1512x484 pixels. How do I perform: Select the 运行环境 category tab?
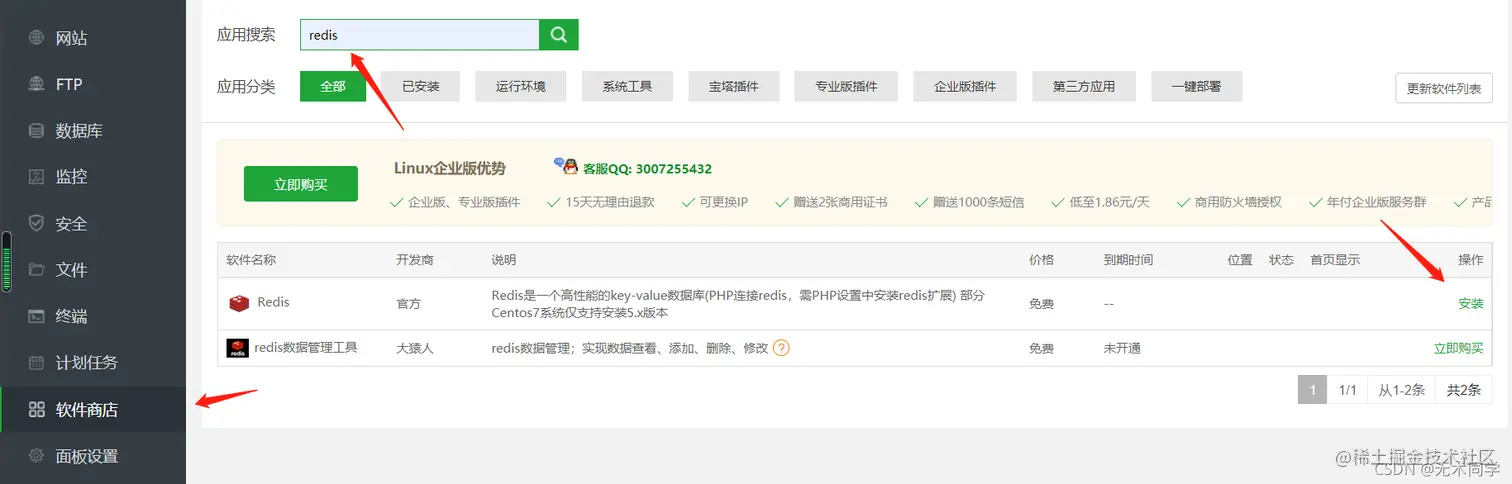[521, 86]
